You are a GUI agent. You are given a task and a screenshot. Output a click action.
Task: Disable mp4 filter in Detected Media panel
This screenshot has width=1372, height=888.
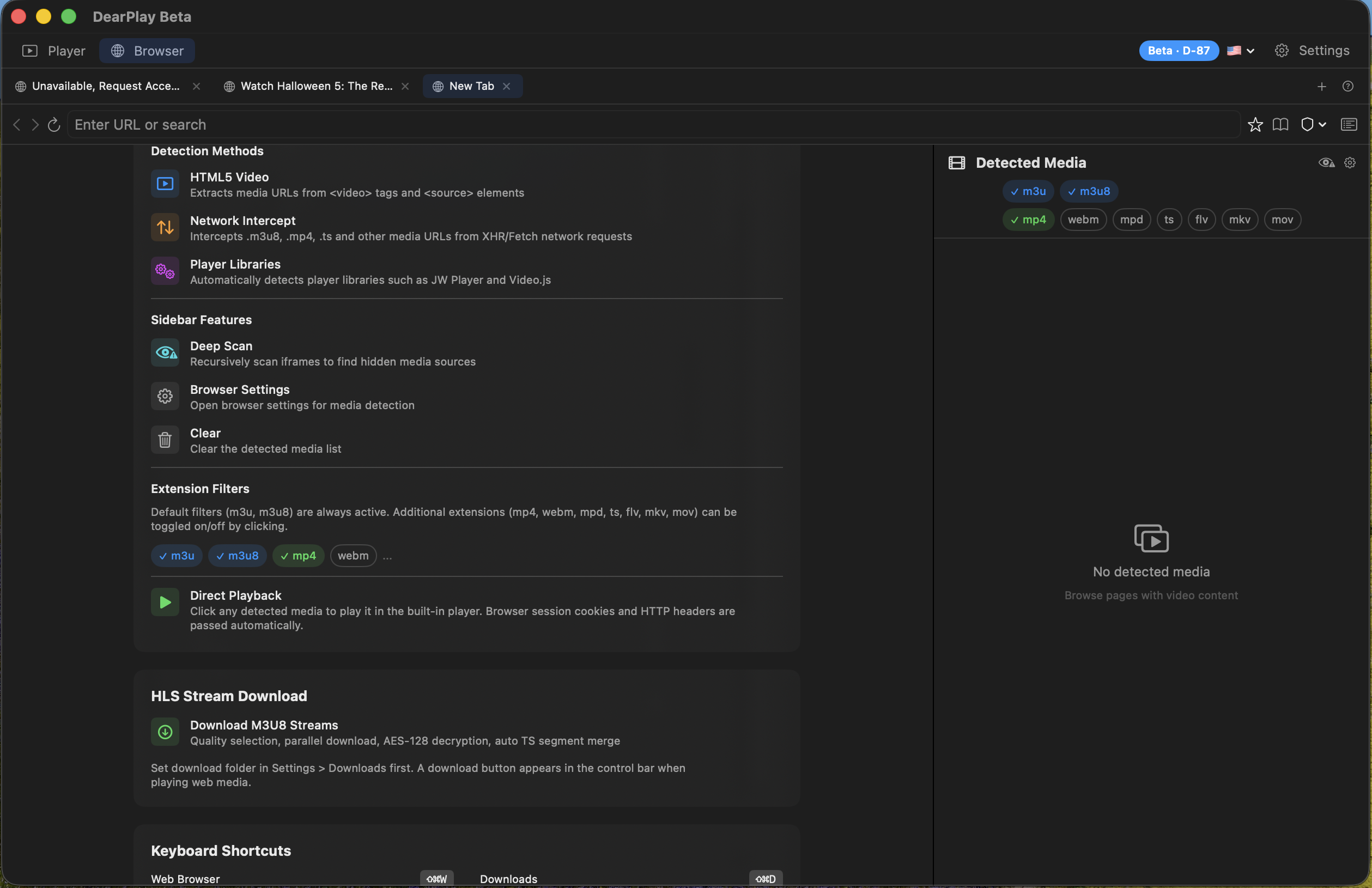point(1028,220)
